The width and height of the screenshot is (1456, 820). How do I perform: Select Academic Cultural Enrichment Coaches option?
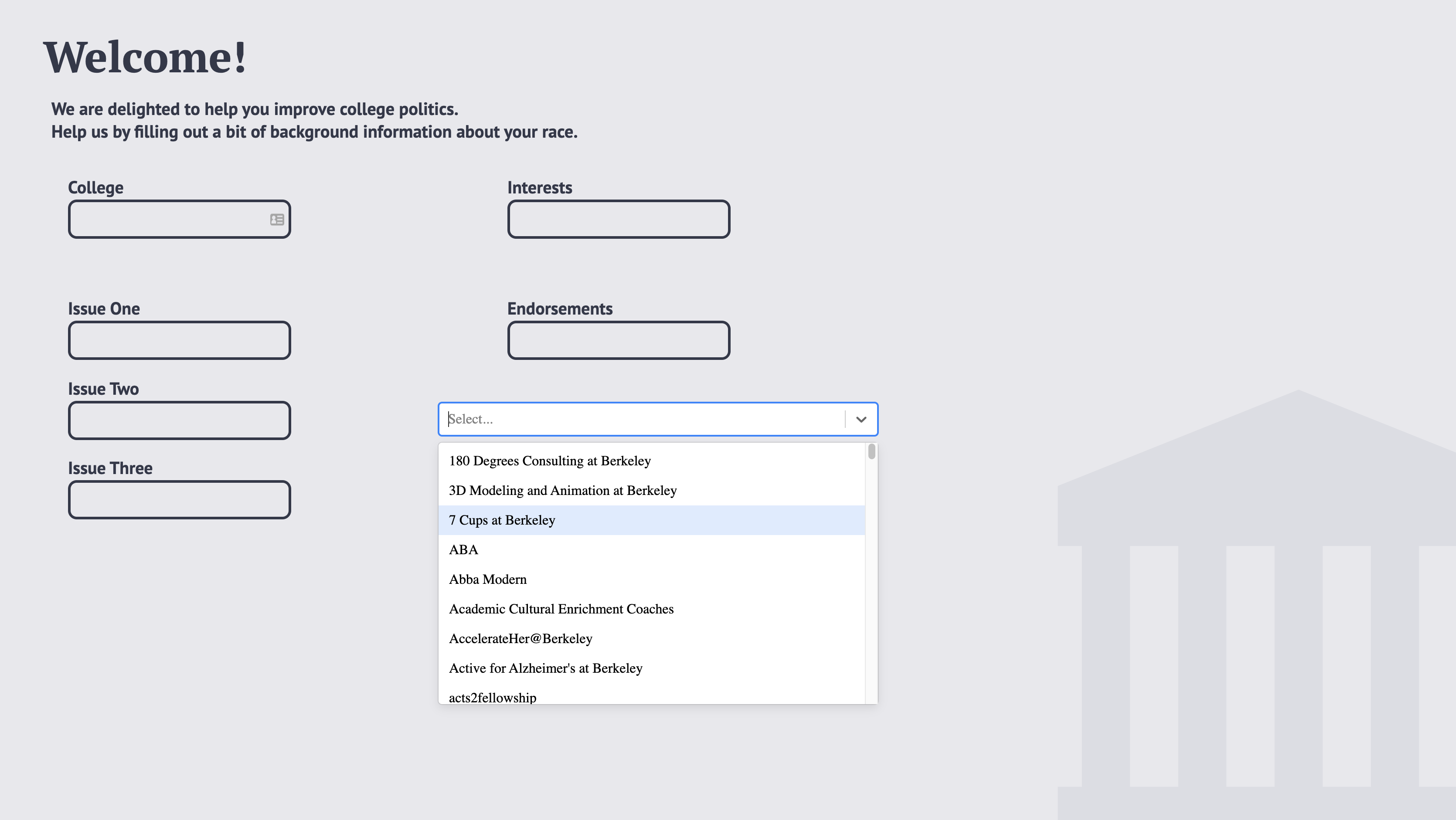coord(561,610)
